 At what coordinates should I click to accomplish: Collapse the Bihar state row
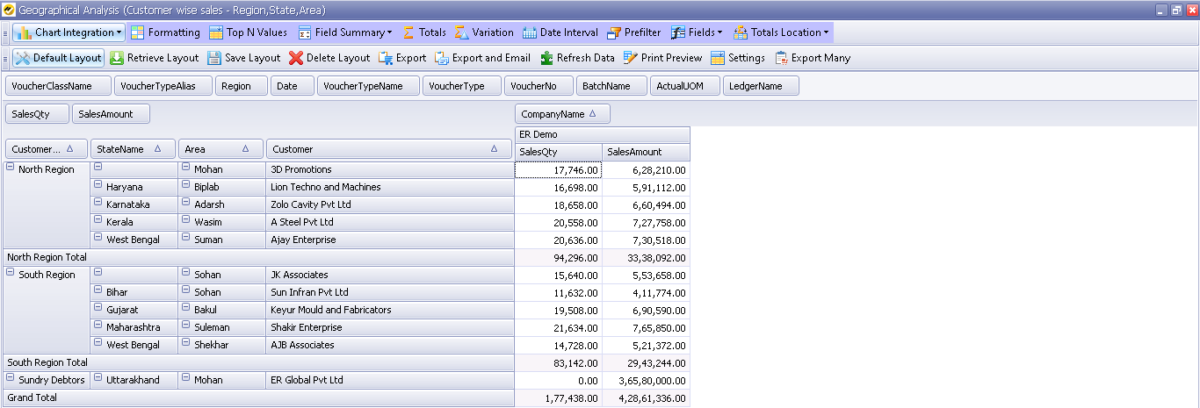[x=98, y=291]
